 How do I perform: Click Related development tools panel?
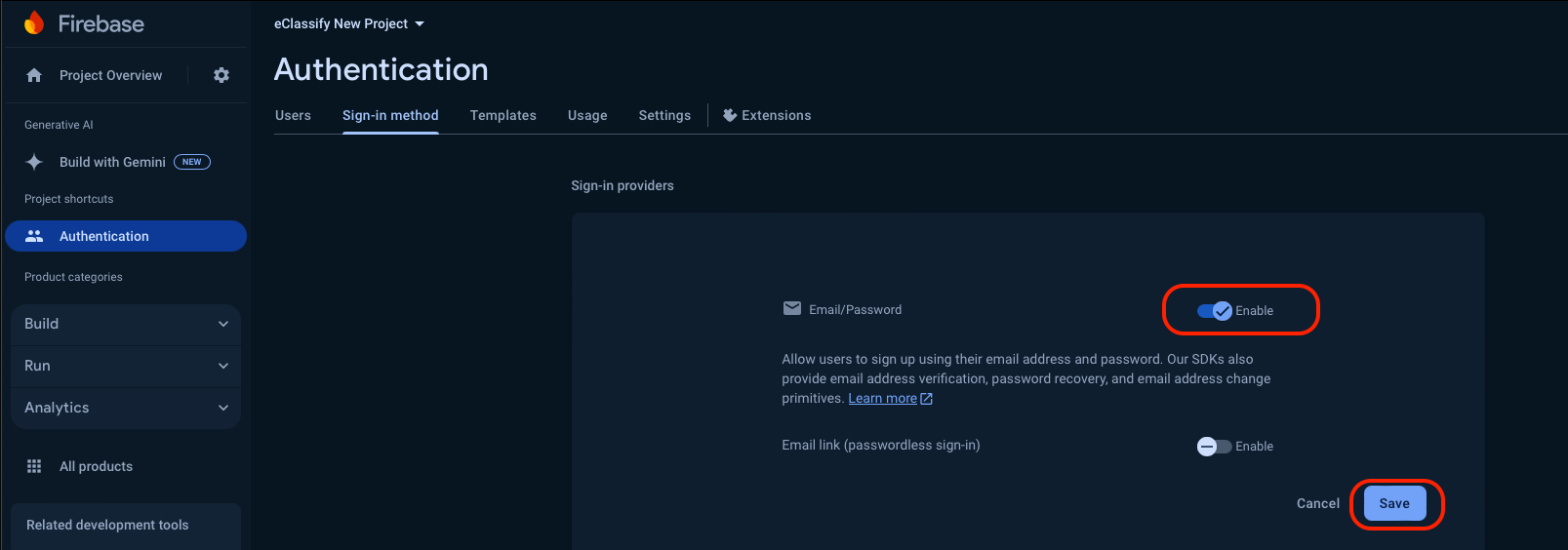point(126,526)
